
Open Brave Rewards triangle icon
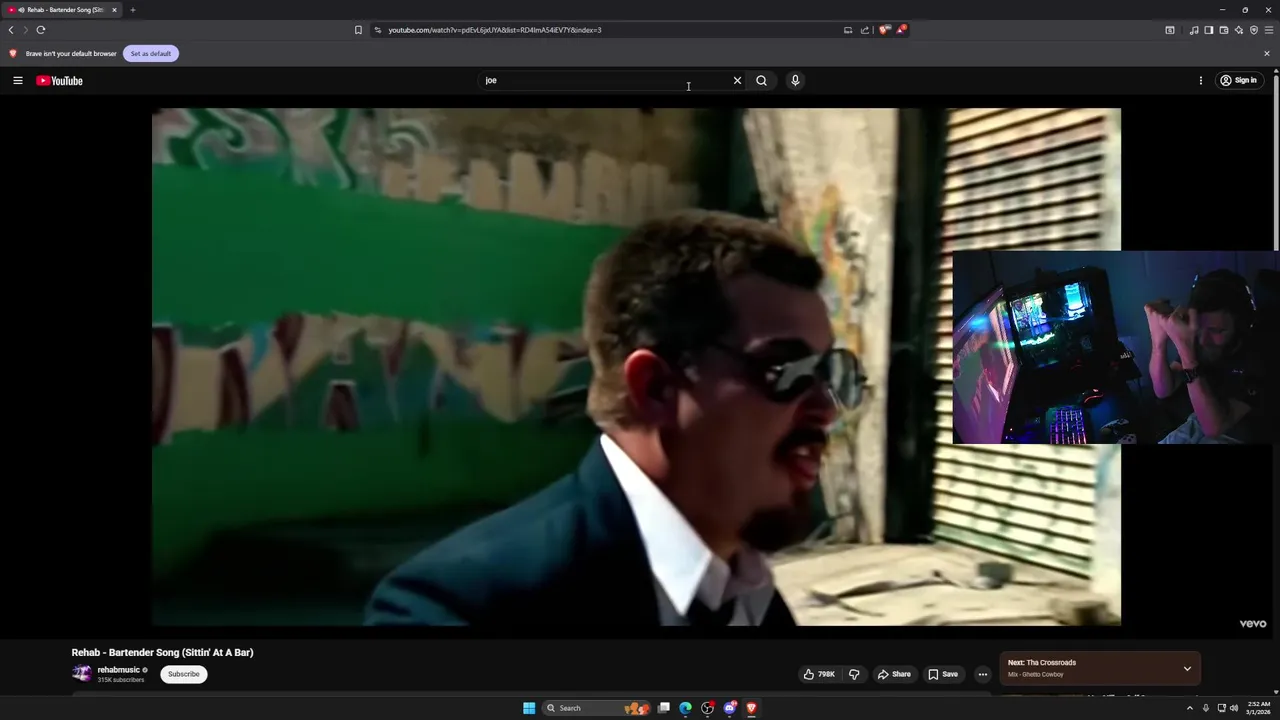(901, 30)
